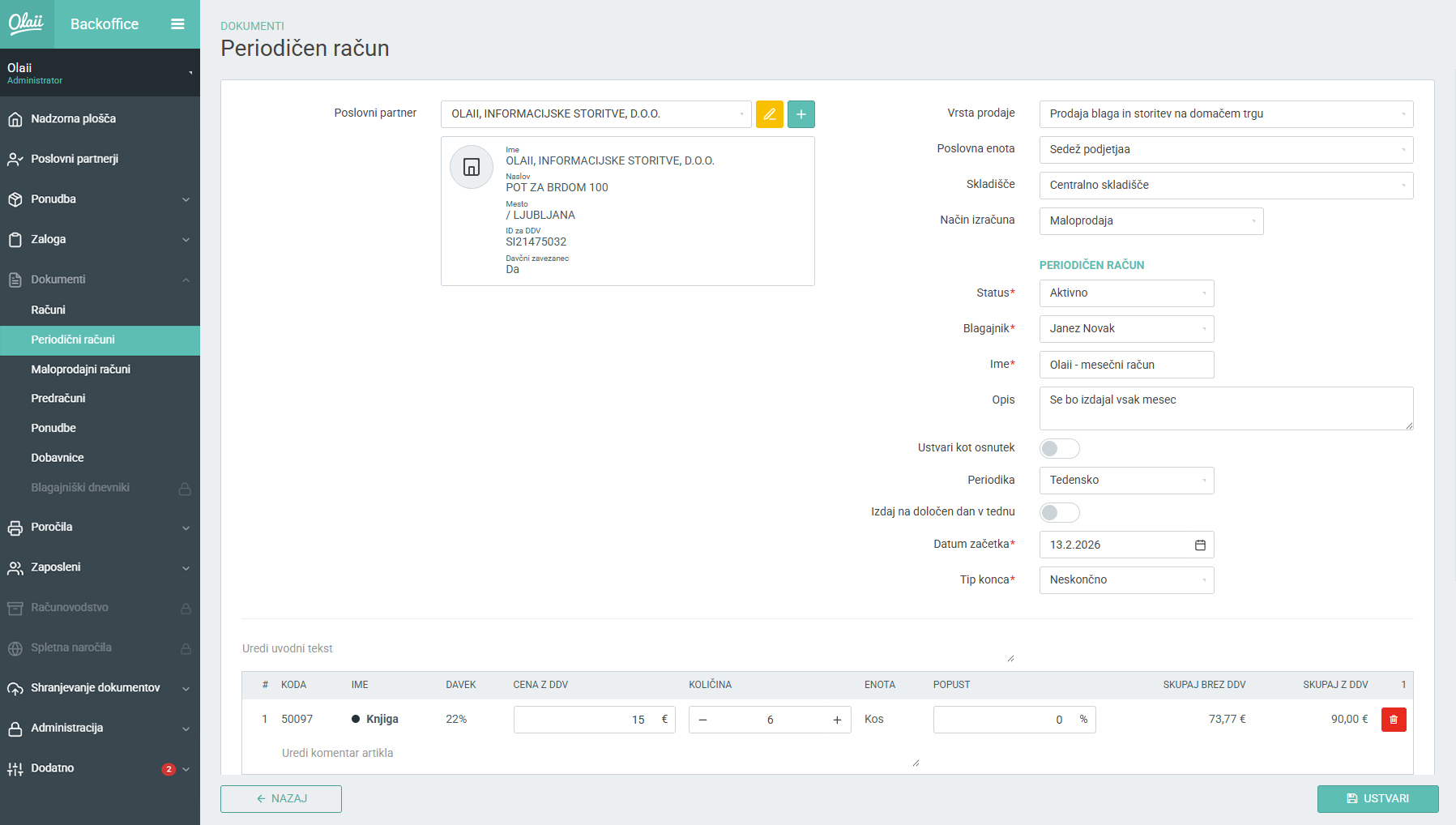The image size is (1456, 825).
Task: Decrease Knjiga quantity with minus icon
Action: pyautogui.click(x=702, y=720)
